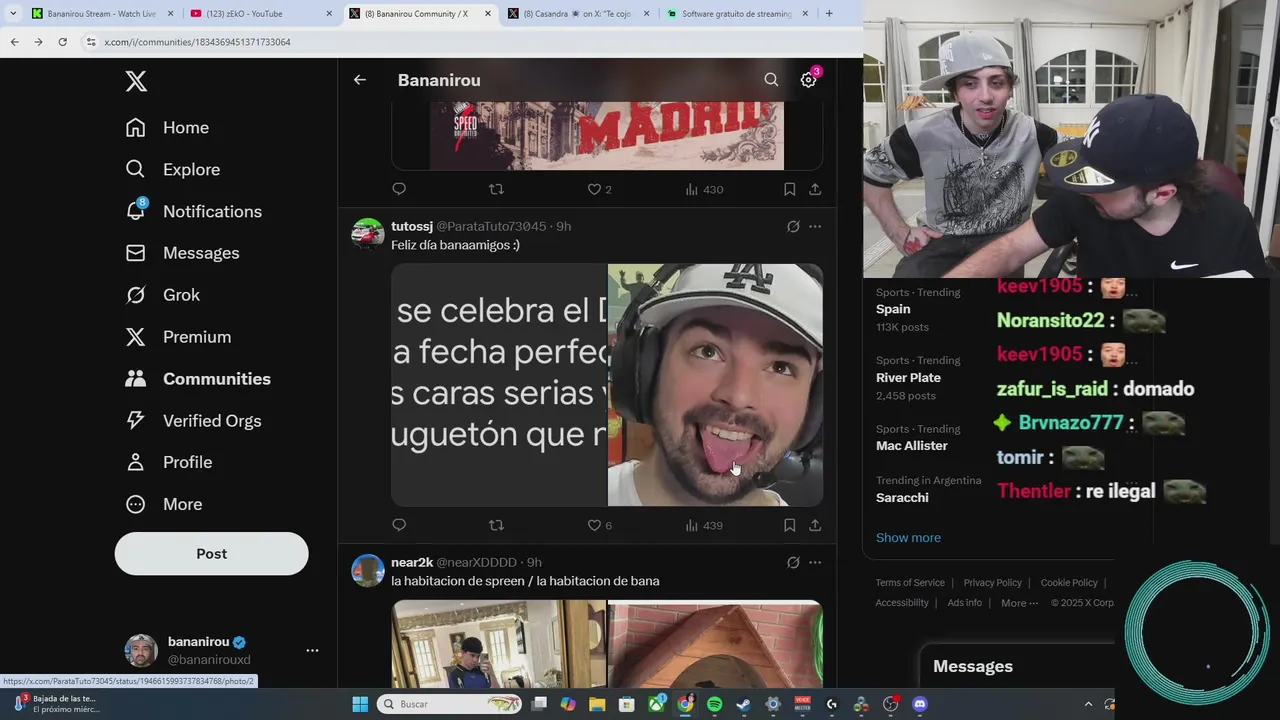
Task: Click Grok icon on near2k post
Action: [793, 563]
